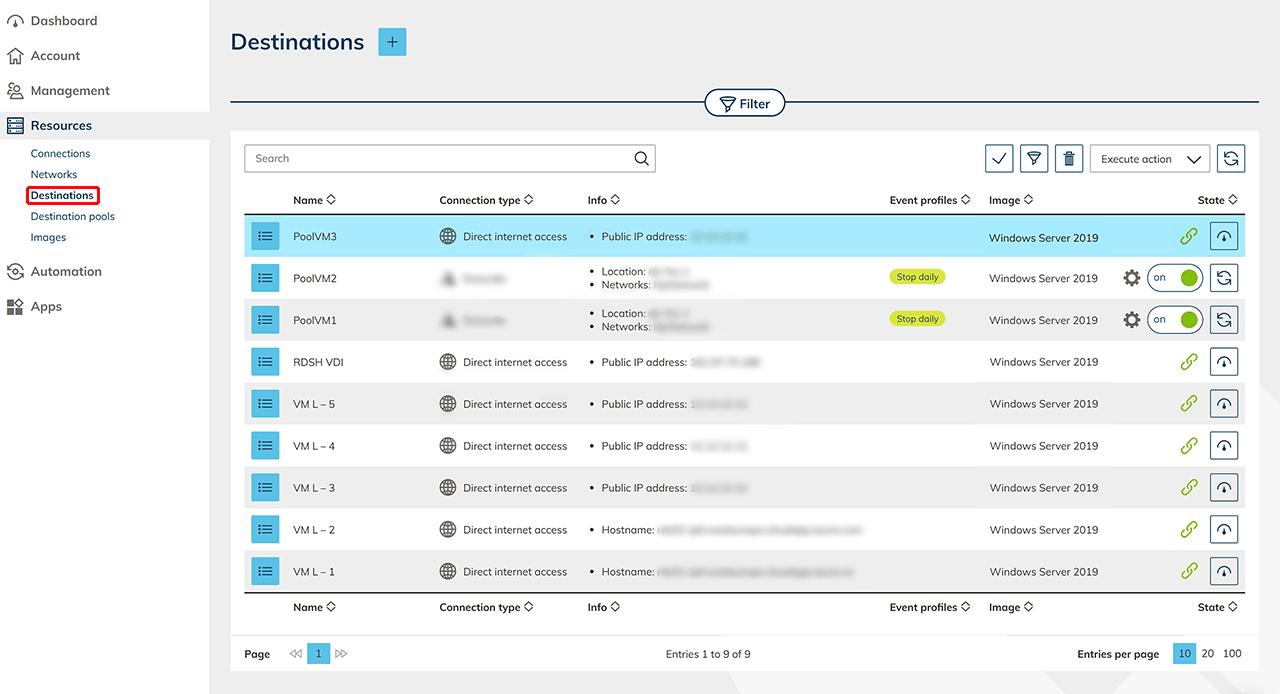This screenshot has height=694, width=1280.
Task: Open the list menu icon for PoolVM3
Action: [x=265, y=237]
